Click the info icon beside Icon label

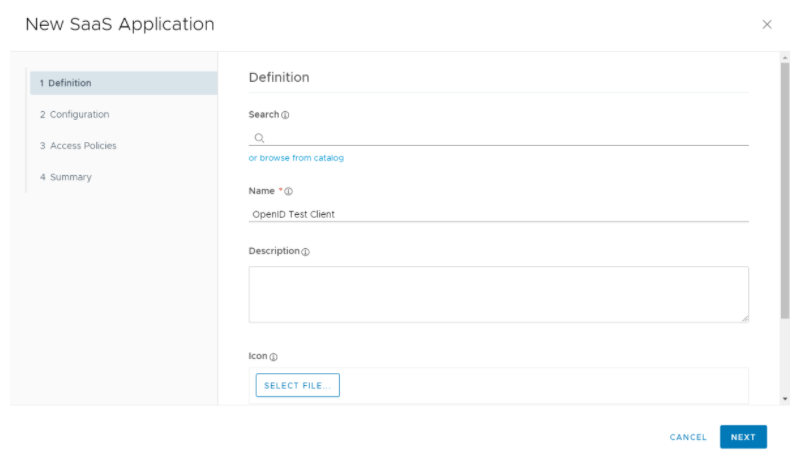[273, 357]
